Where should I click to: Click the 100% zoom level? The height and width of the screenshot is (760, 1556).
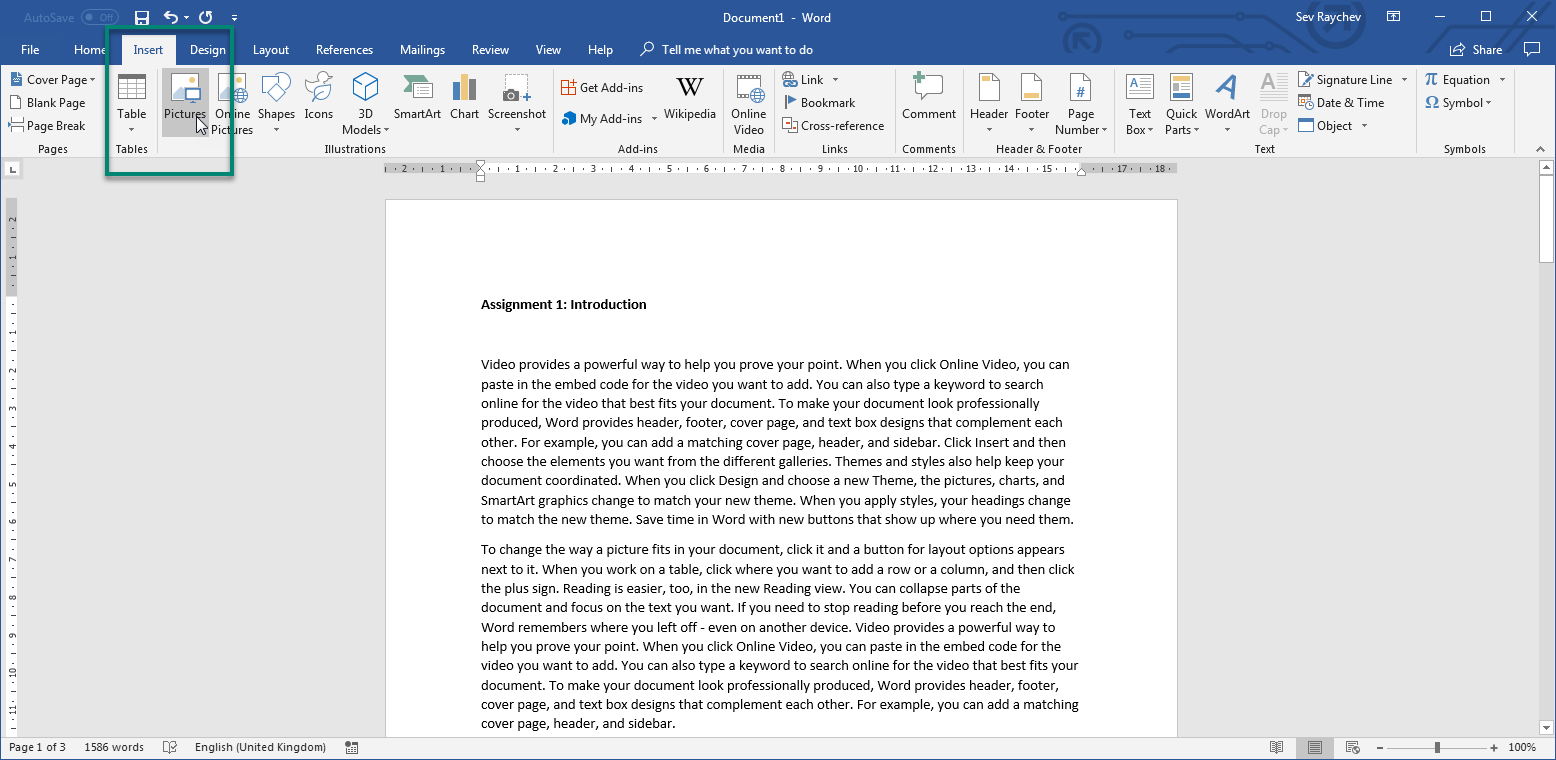coord(1522,747)
